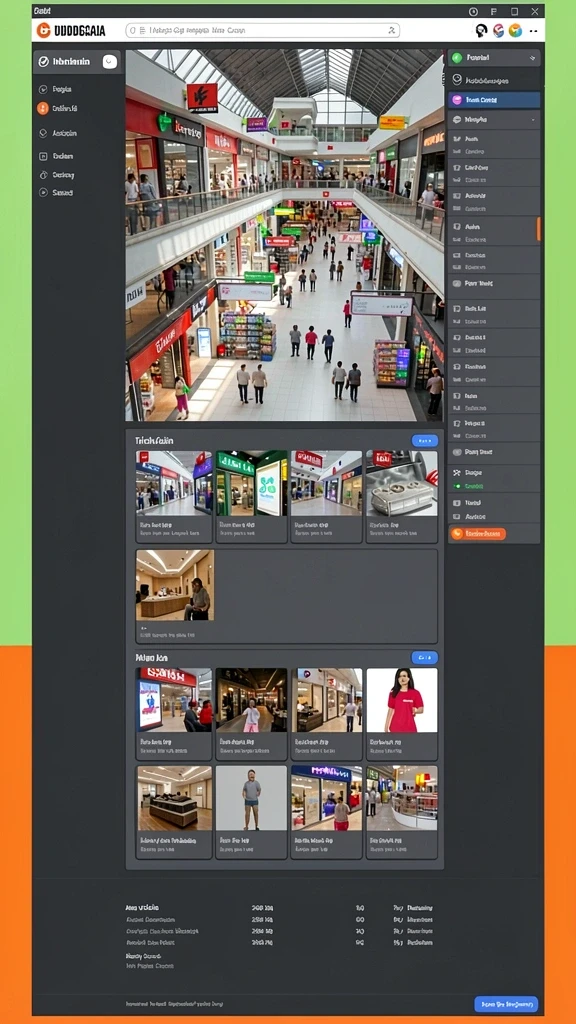Click the check-circle icon in the left sidebar header
Image resolution: width=576 pixels, height=1024 pixels.
tap(44, 61)
